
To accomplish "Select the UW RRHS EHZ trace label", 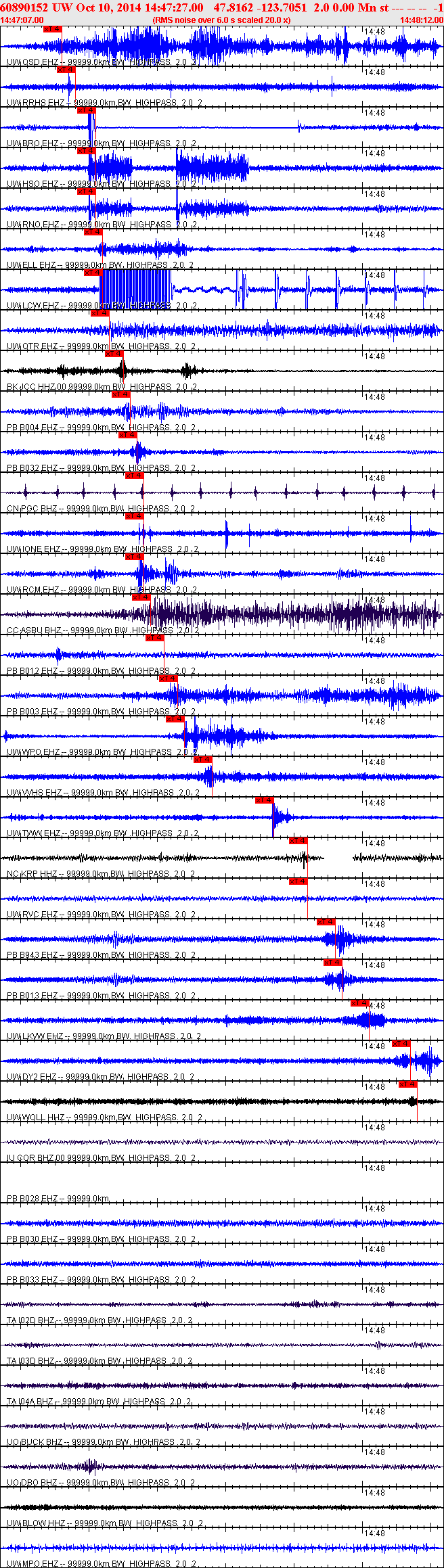I will coord(104,103).
